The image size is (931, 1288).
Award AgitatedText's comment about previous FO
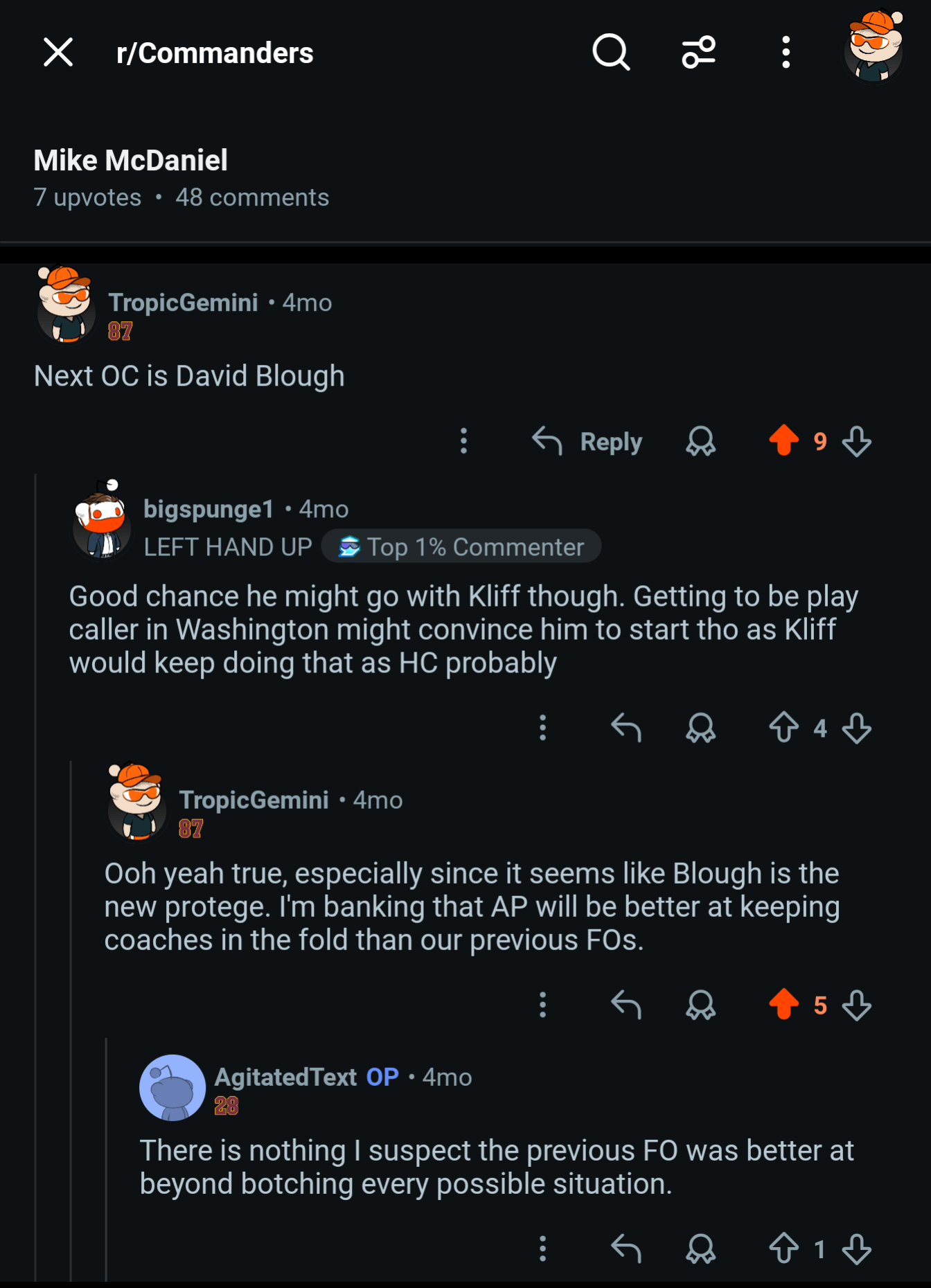pos(700,1249)
